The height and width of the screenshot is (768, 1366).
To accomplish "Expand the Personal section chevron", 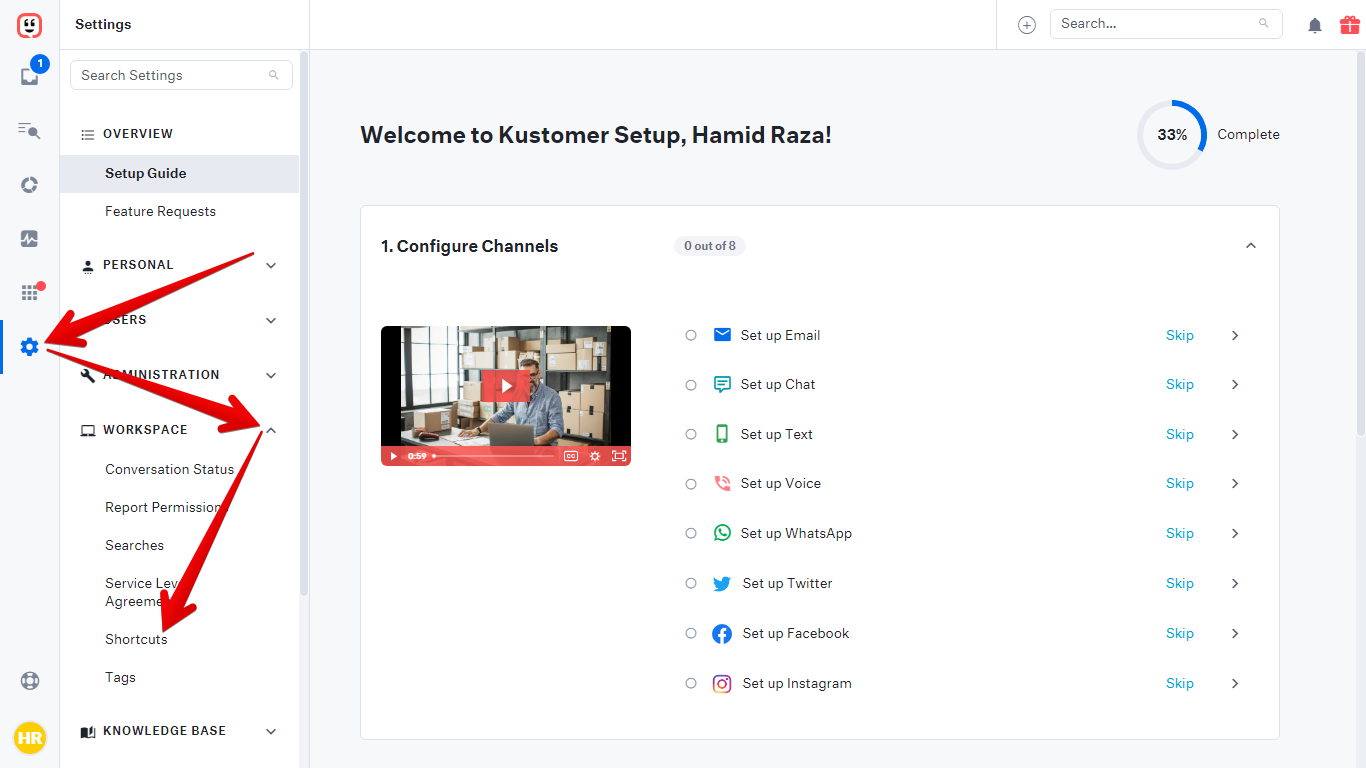I will coord(271,265).
